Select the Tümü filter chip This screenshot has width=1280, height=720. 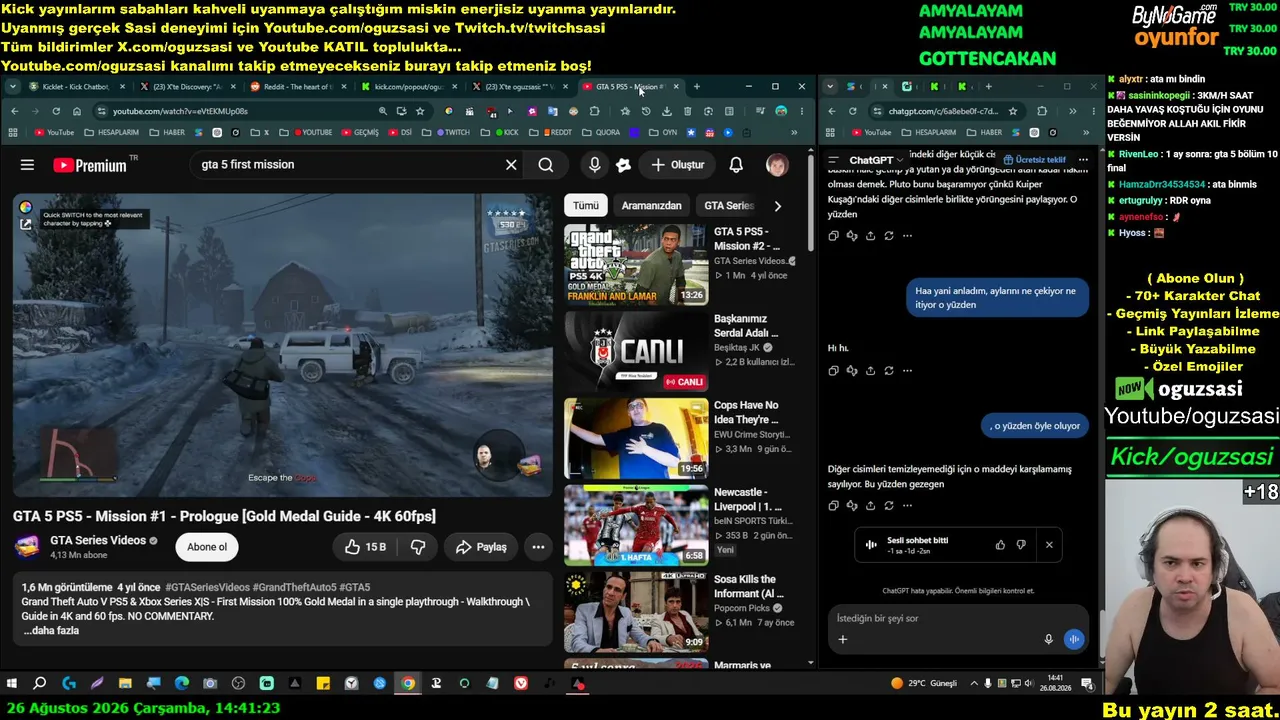click(586, 206)
